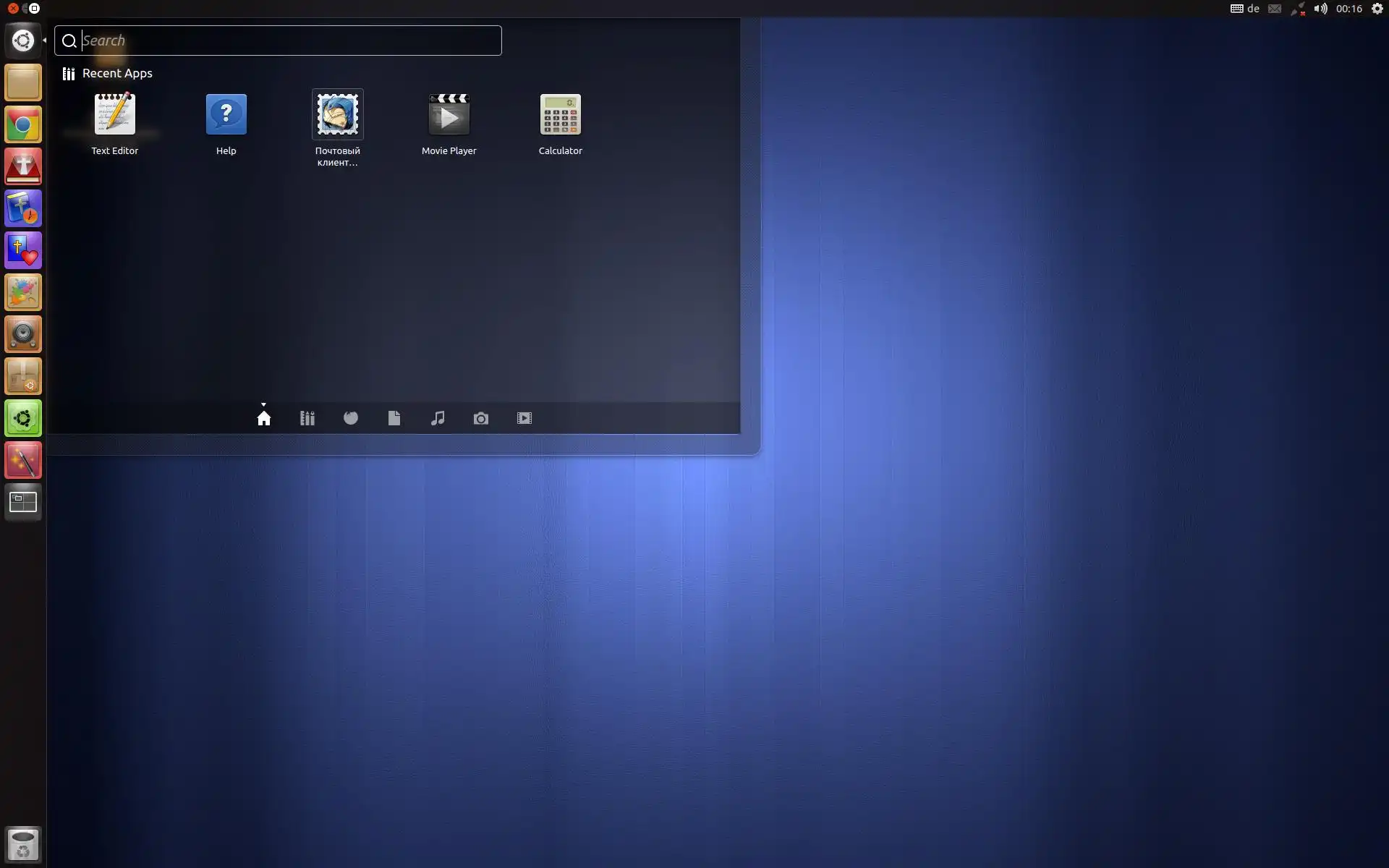Open the Photos lens camera tab
The image size is (1389, 868).
[x=481, y=418]
